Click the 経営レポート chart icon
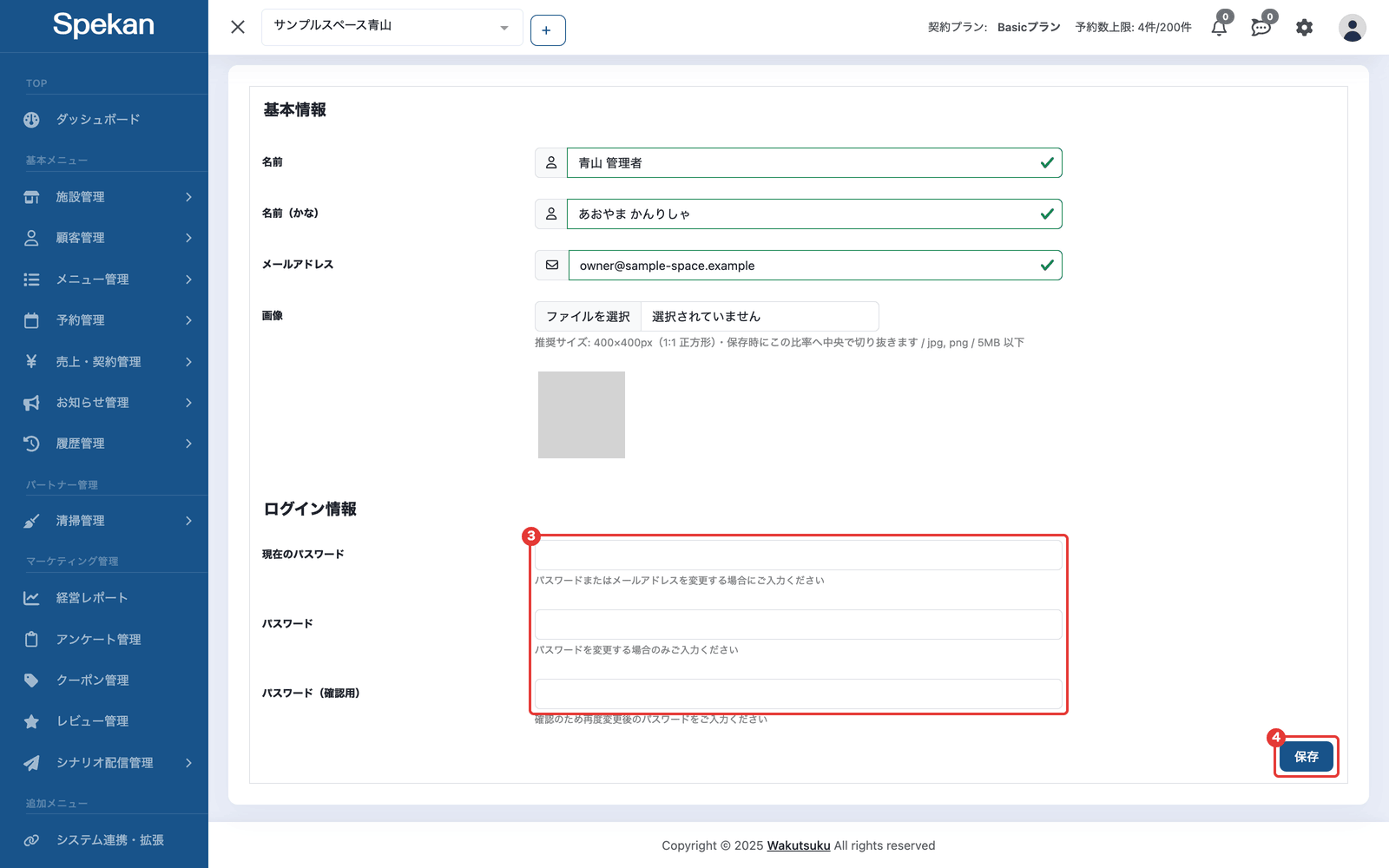Viewport: 1389px width, 868px height. tap(31, 598)
